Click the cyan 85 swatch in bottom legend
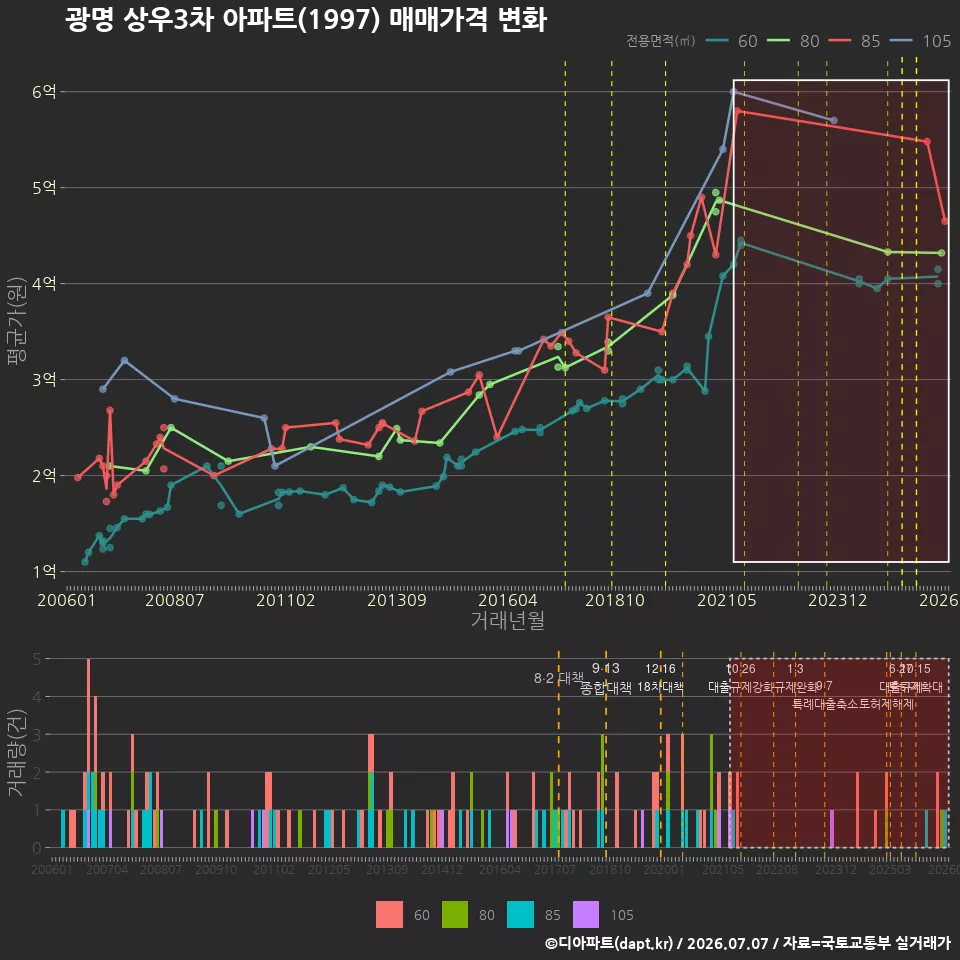Screen dimensions: 960x960 (520, 915)
